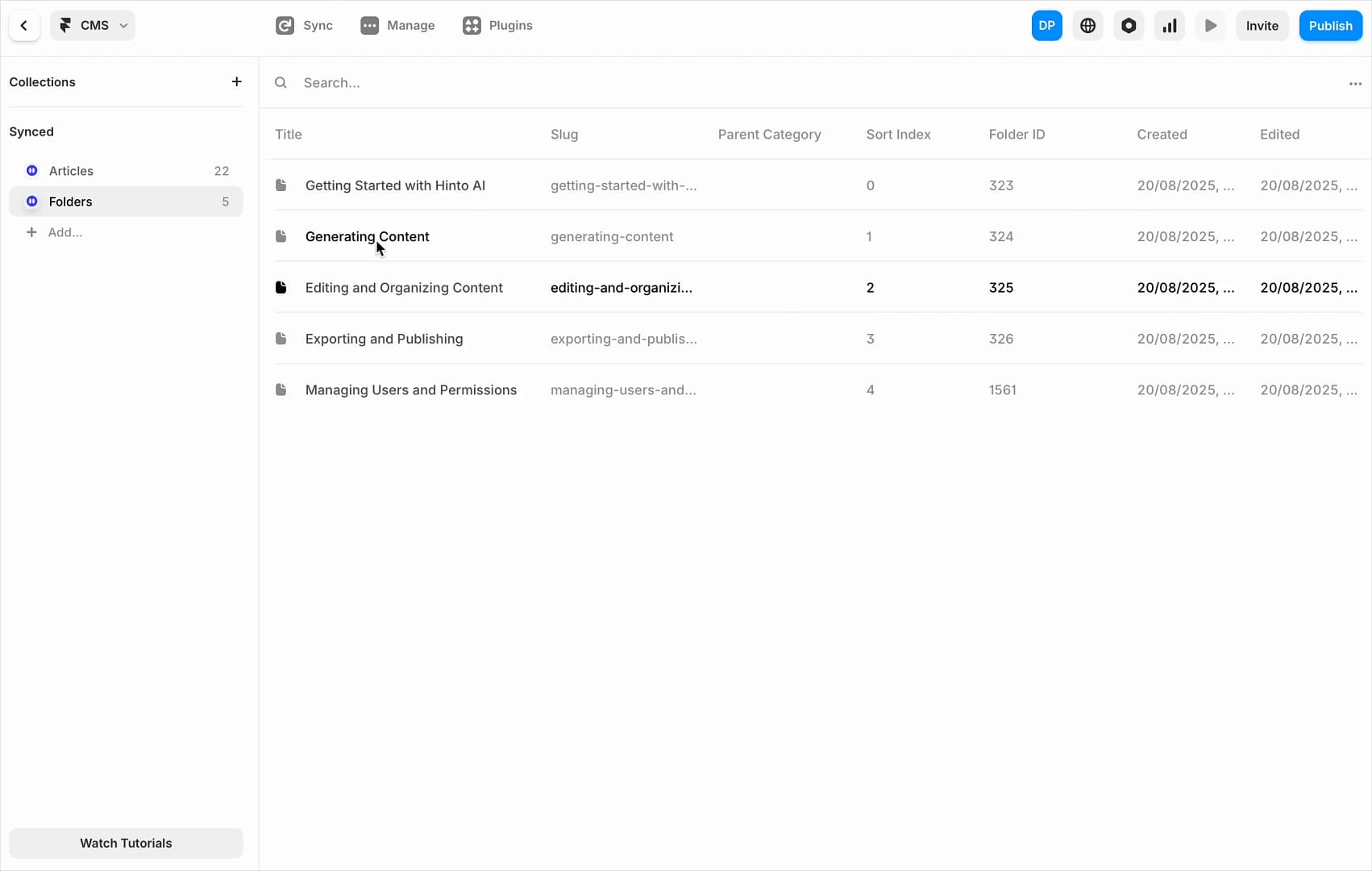Click Folder ID 324

click(x=1001, y=236)
